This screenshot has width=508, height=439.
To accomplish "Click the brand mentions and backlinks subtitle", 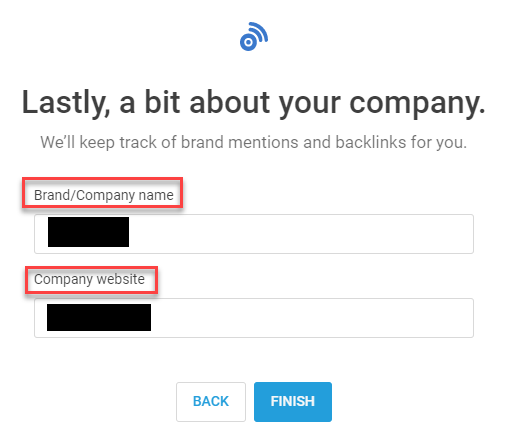I will [254, 142].
